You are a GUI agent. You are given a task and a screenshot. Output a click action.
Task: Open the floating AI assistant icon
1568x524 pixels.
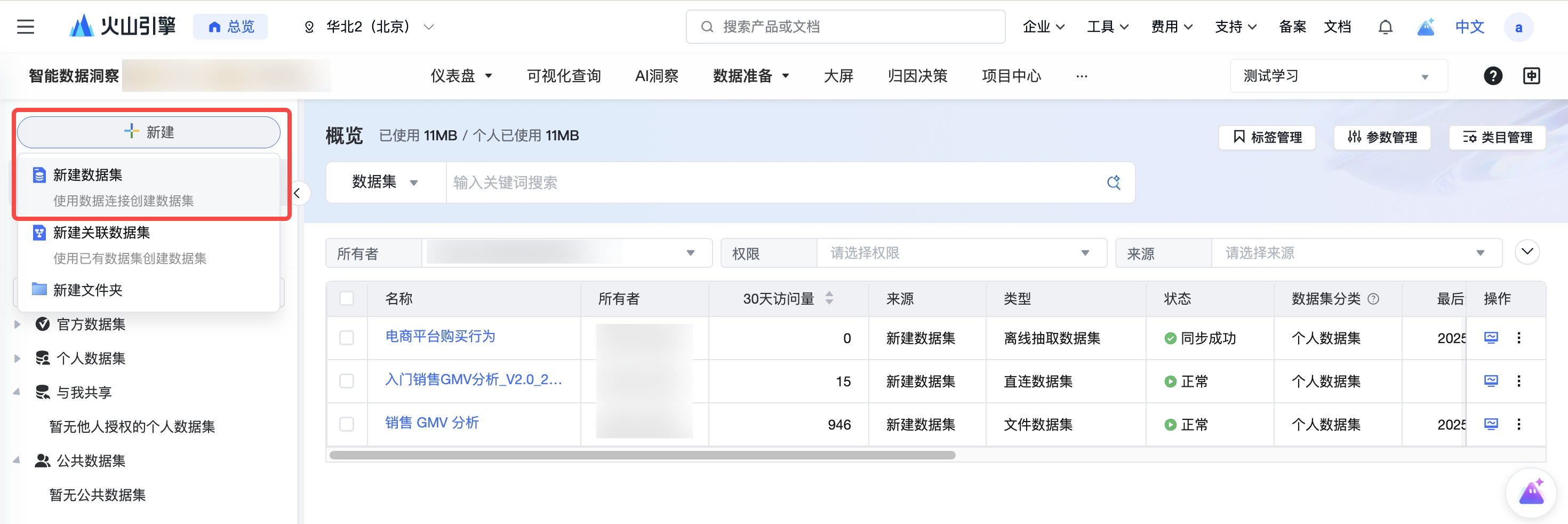coord(1530,491)
